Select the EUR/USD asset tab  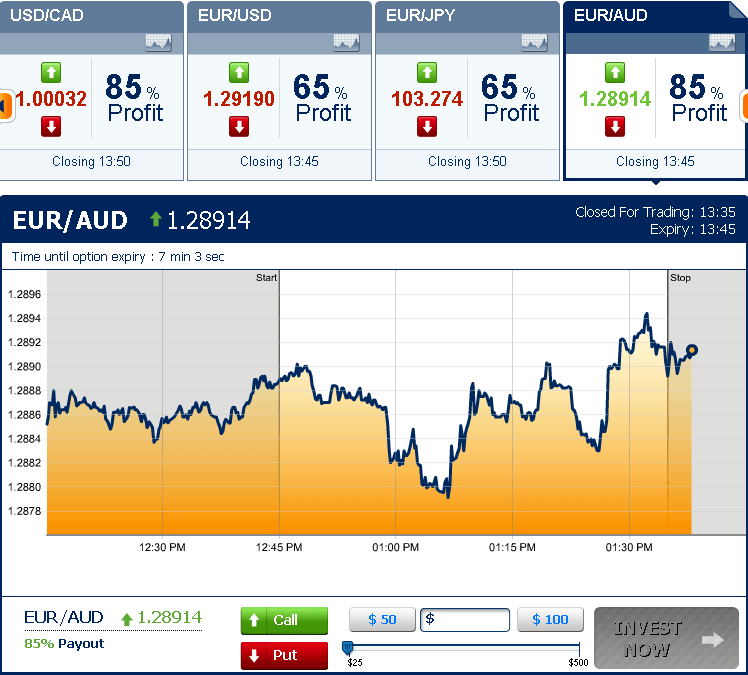pos(280,16)
